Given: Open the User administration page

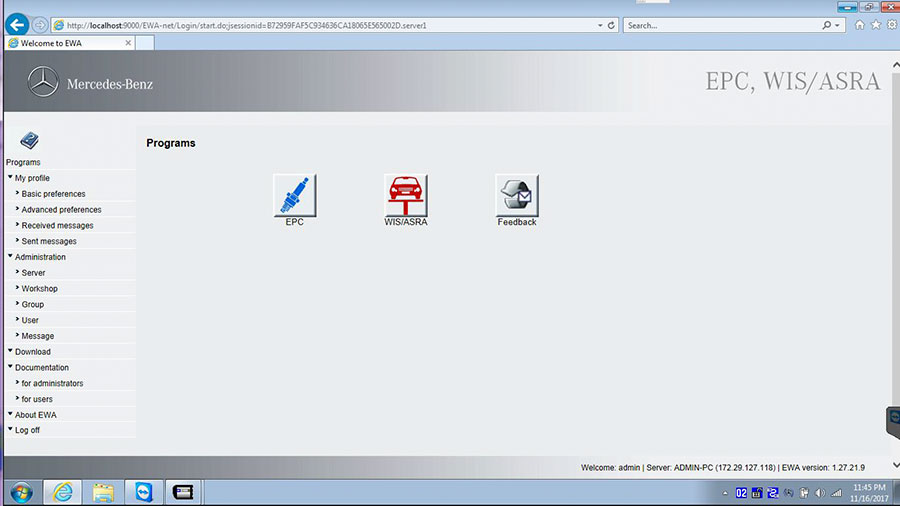Looking at the screenshot, I should coord(30,320).
